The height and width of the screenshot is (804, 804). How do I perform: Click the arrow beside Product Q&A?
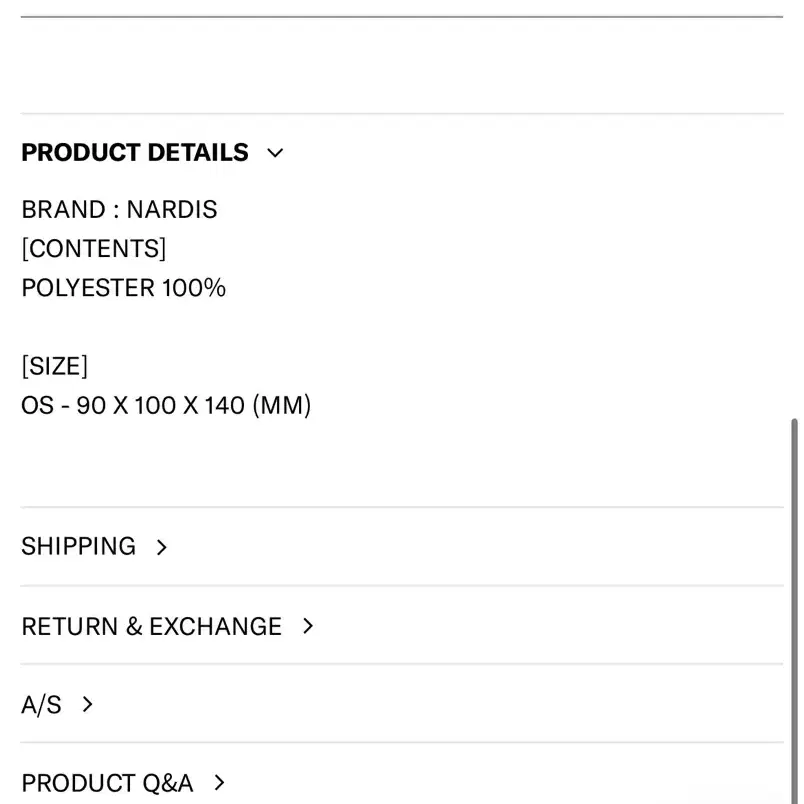click(219, 782)
